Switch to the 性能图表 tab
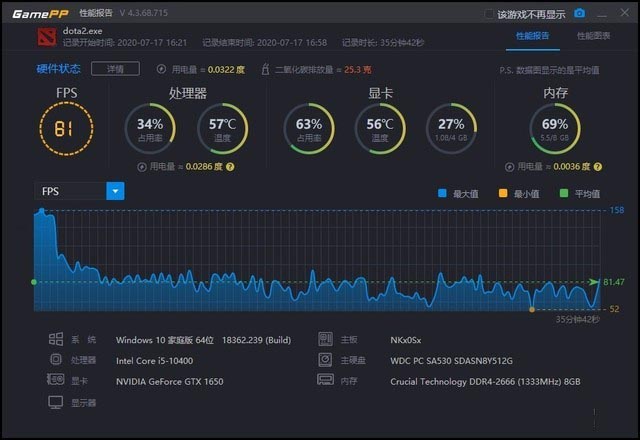The image size is (640, 440). tap(593, 36)
